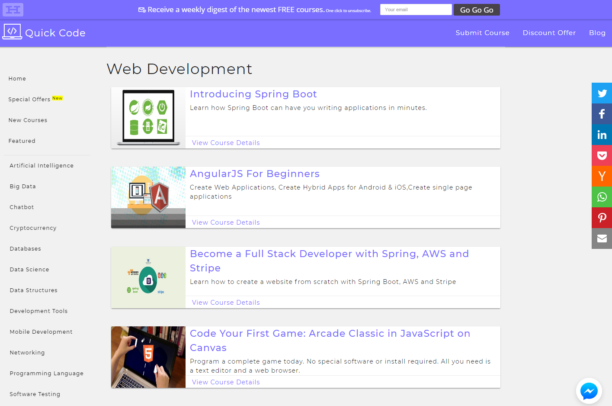Share page by email icon
The width and height of the screenshot is (612, 406).
coord(602,238)
